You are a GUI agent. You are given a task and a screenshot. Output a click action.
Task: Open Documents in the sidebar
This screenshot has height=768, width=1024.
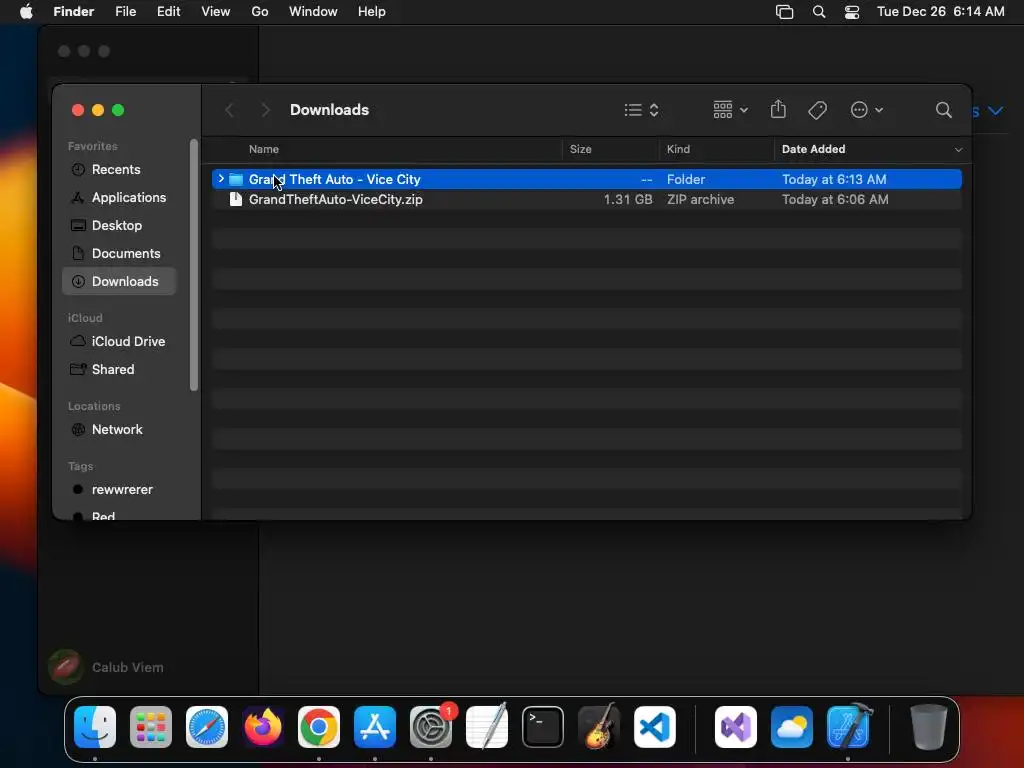click(x=116, y=253)
